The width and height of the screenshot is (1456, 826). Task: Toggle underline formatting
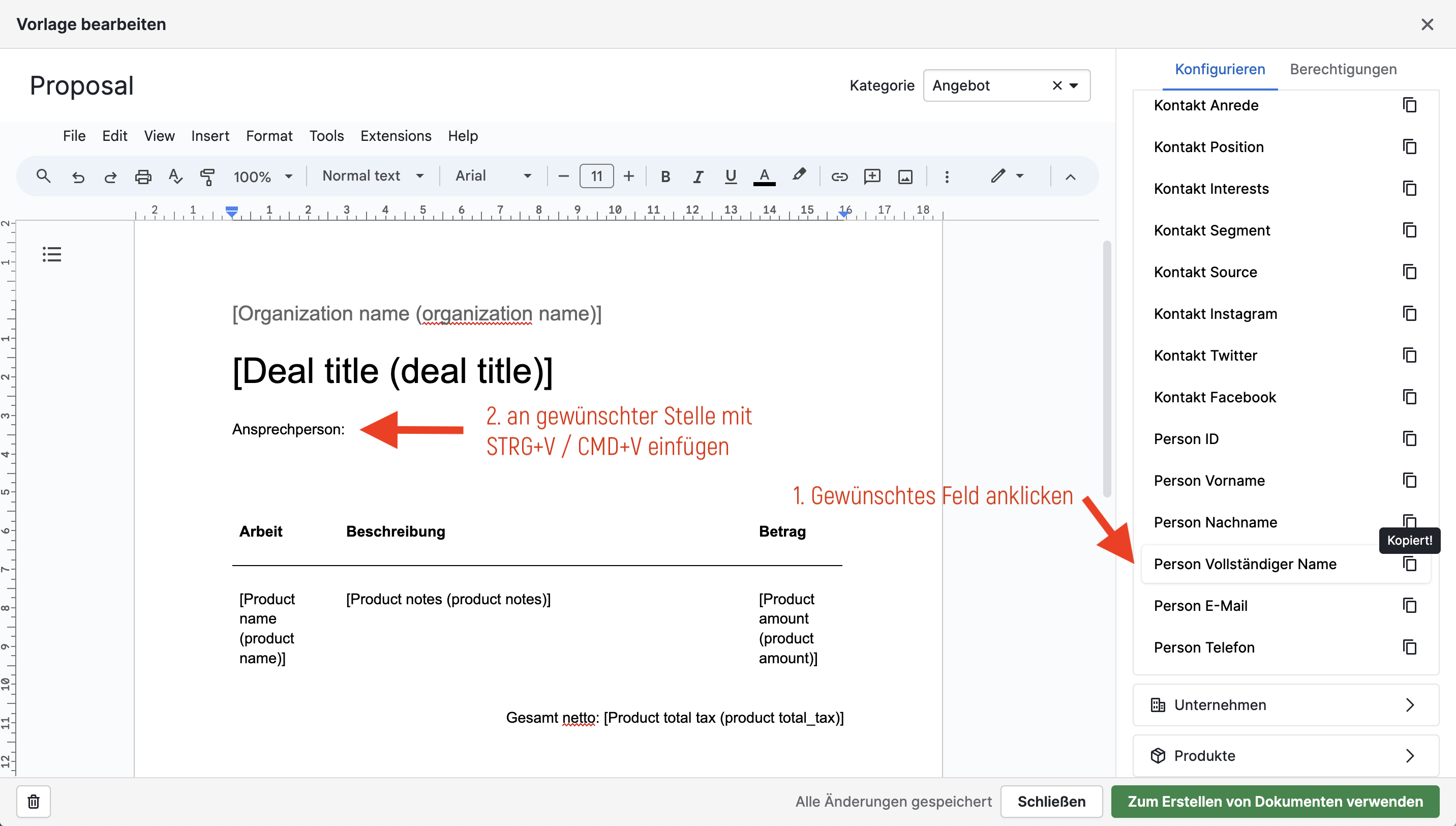tap(730, 177)
